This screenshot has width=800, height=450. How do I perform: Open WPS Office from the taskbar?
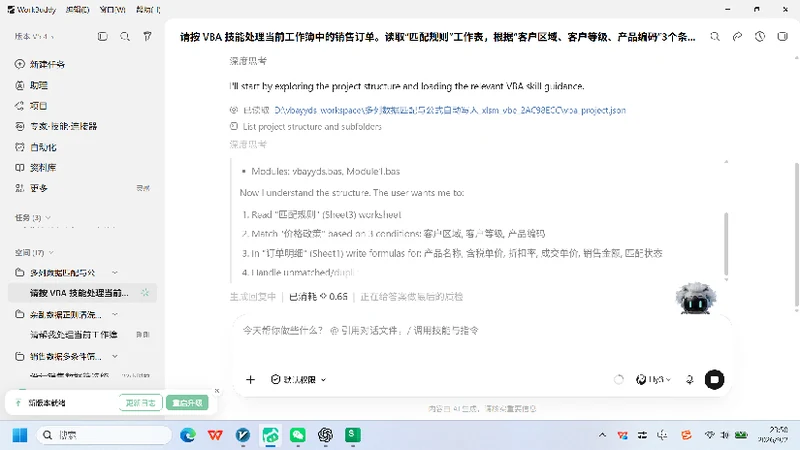click(x=215, y=435)
